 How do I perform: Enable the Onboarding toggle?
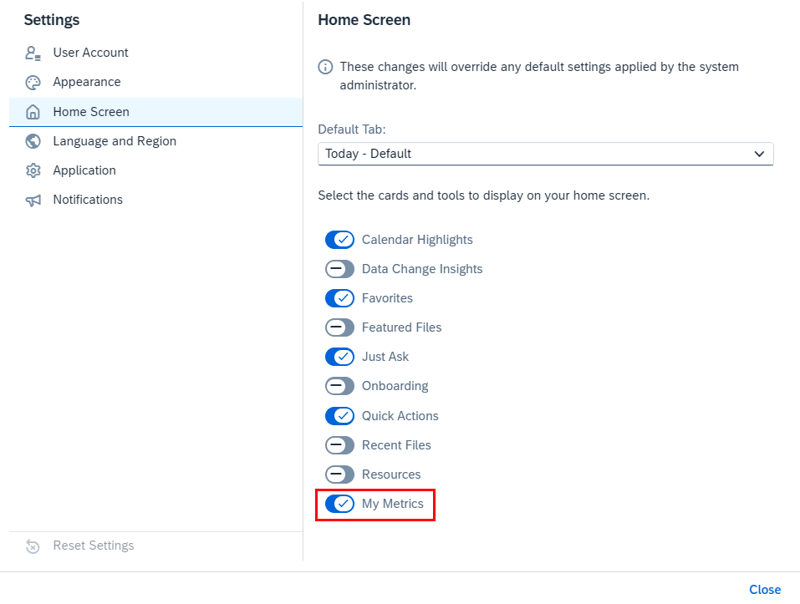(340, 386)
